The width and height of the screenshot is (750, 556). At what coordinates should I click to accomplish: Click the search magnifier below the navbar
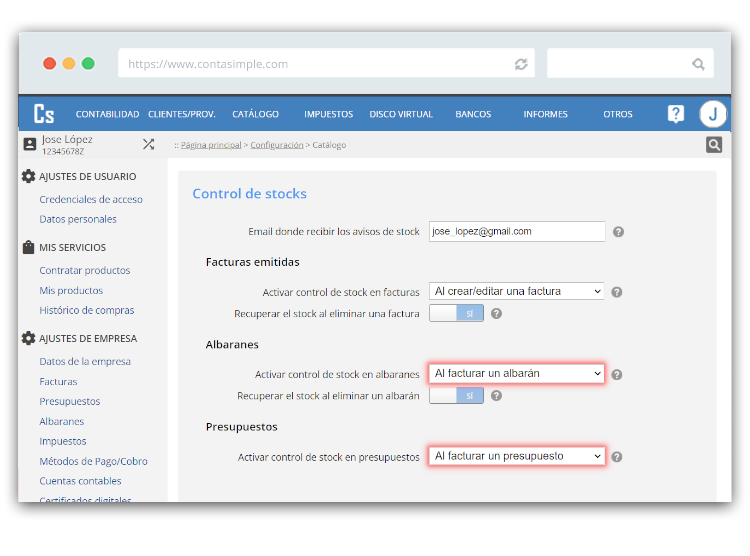tap(714, 145)
